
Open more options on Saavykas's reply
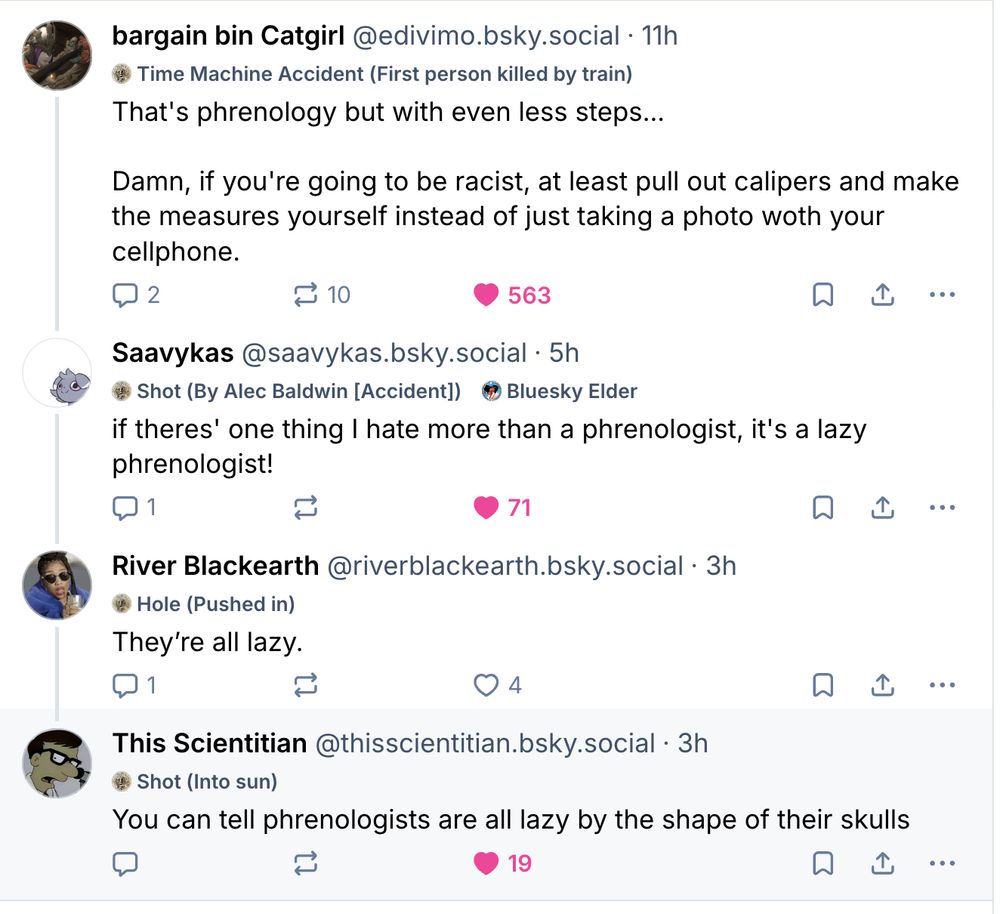(x=941, y=507)
